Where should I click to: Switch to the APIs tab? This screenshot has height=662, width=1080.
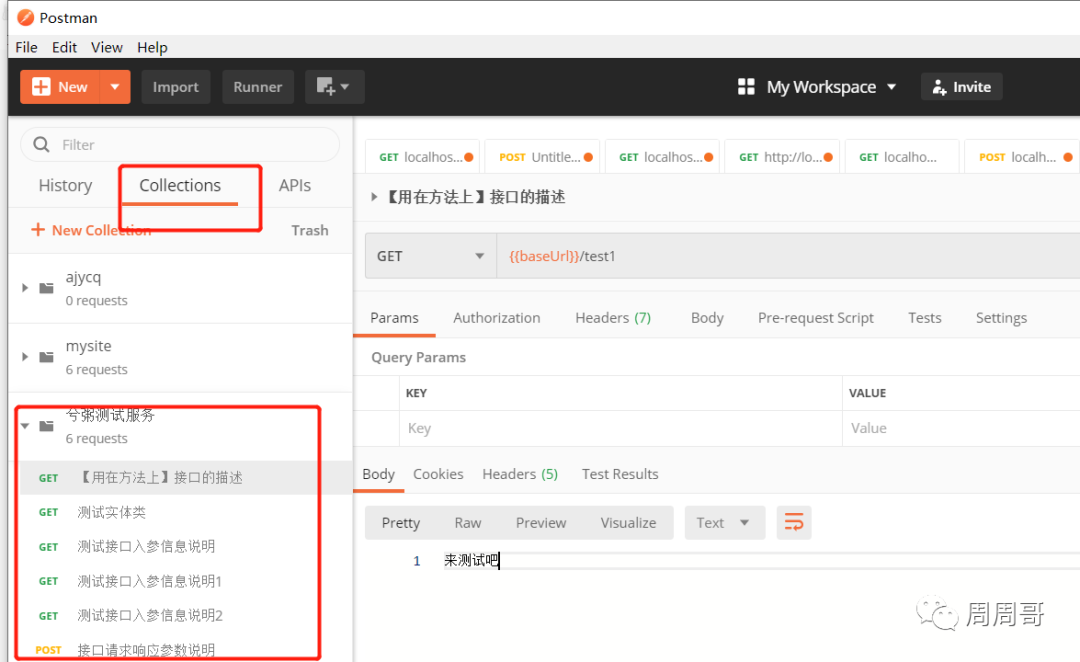295,185
